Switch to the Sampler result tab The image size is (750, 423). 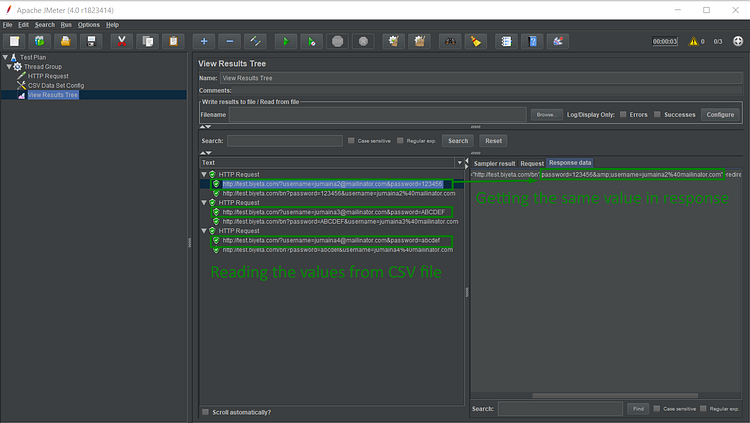tap(494, 162)
